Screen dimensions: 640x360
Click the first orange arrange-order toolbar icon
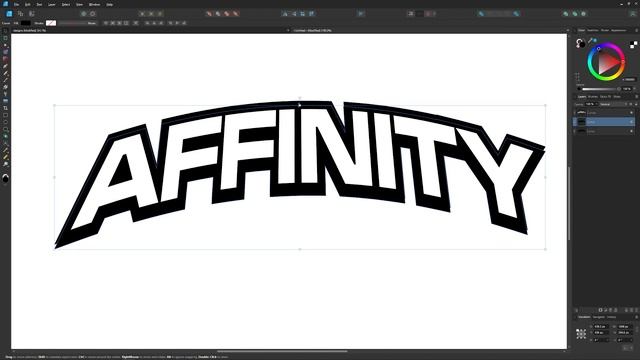tap(209, 13)
